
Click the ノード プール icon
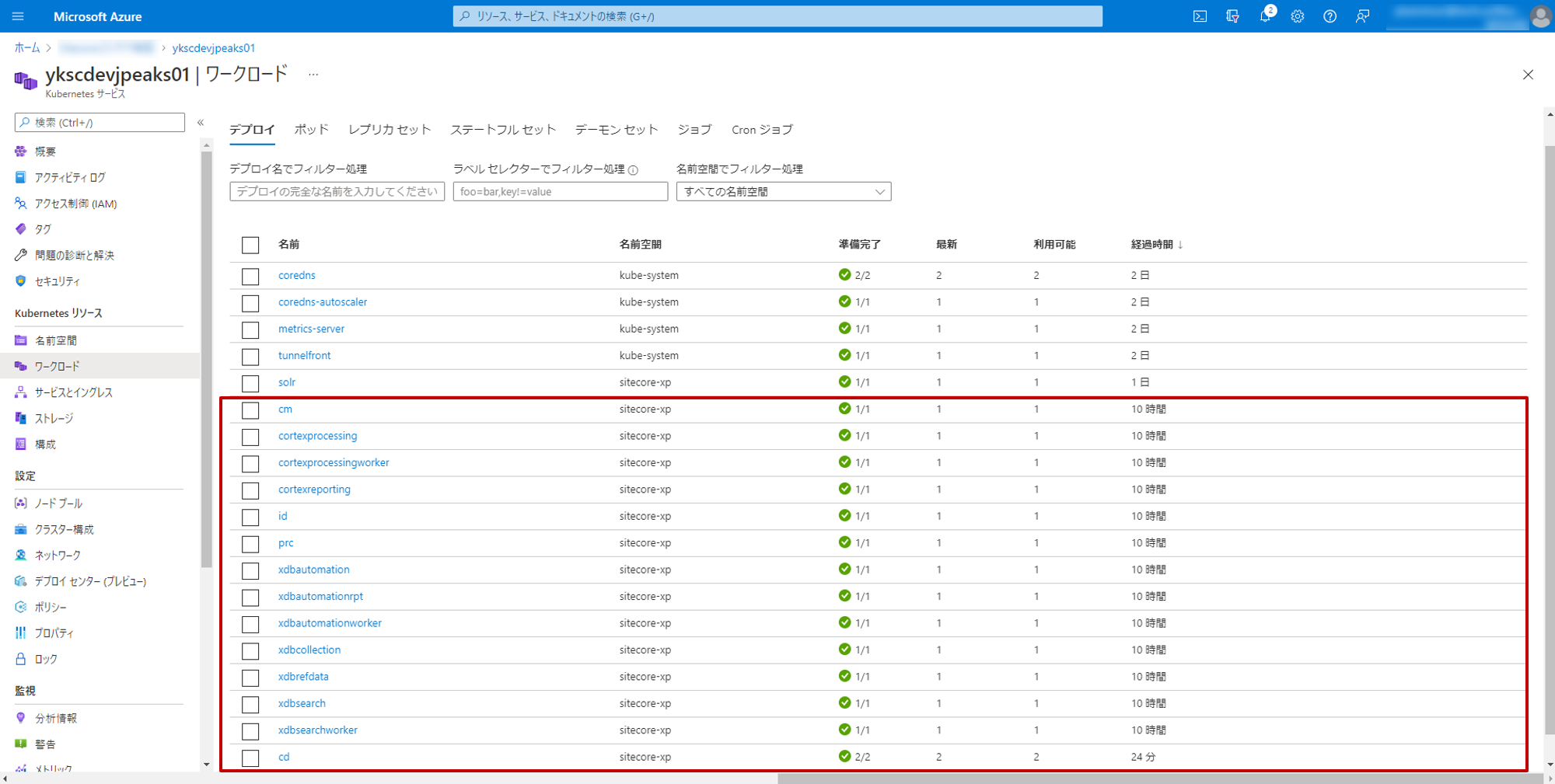[21, 504]
